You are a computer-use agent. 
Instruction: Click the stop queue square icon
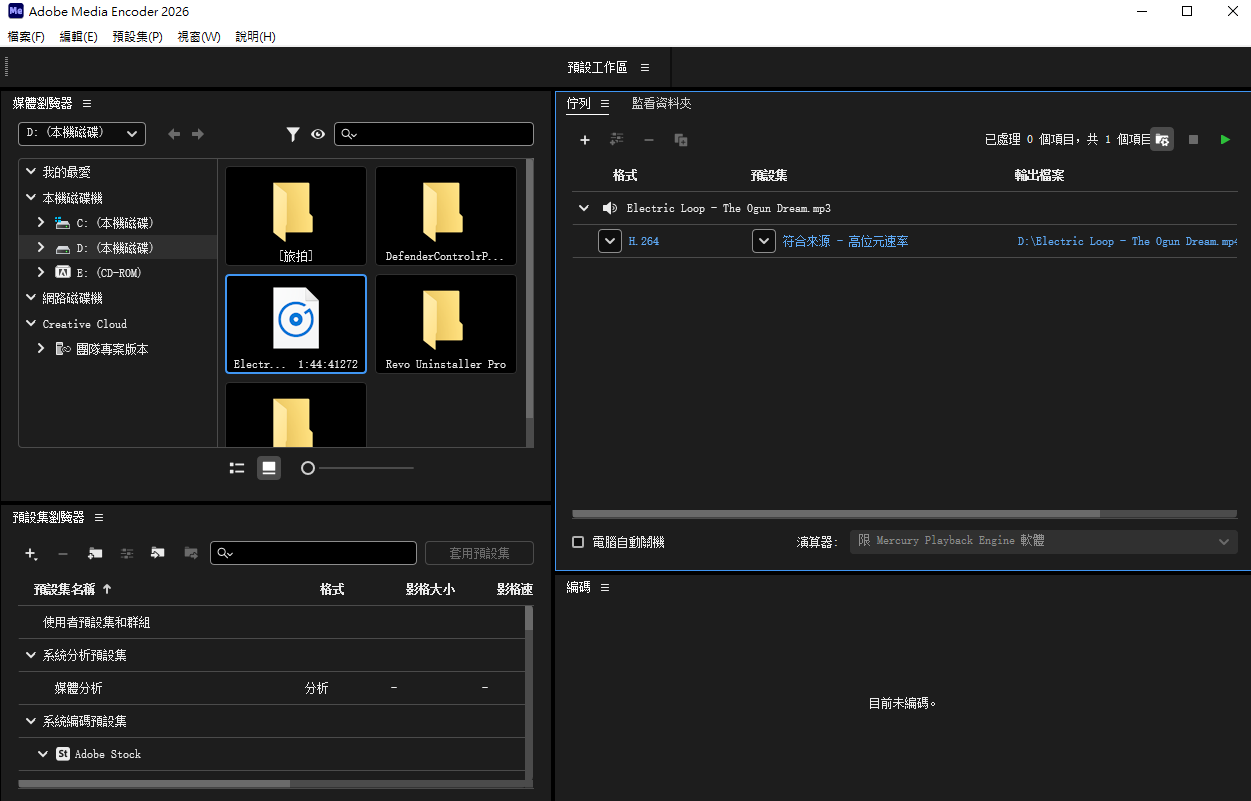click(1193, 140)
